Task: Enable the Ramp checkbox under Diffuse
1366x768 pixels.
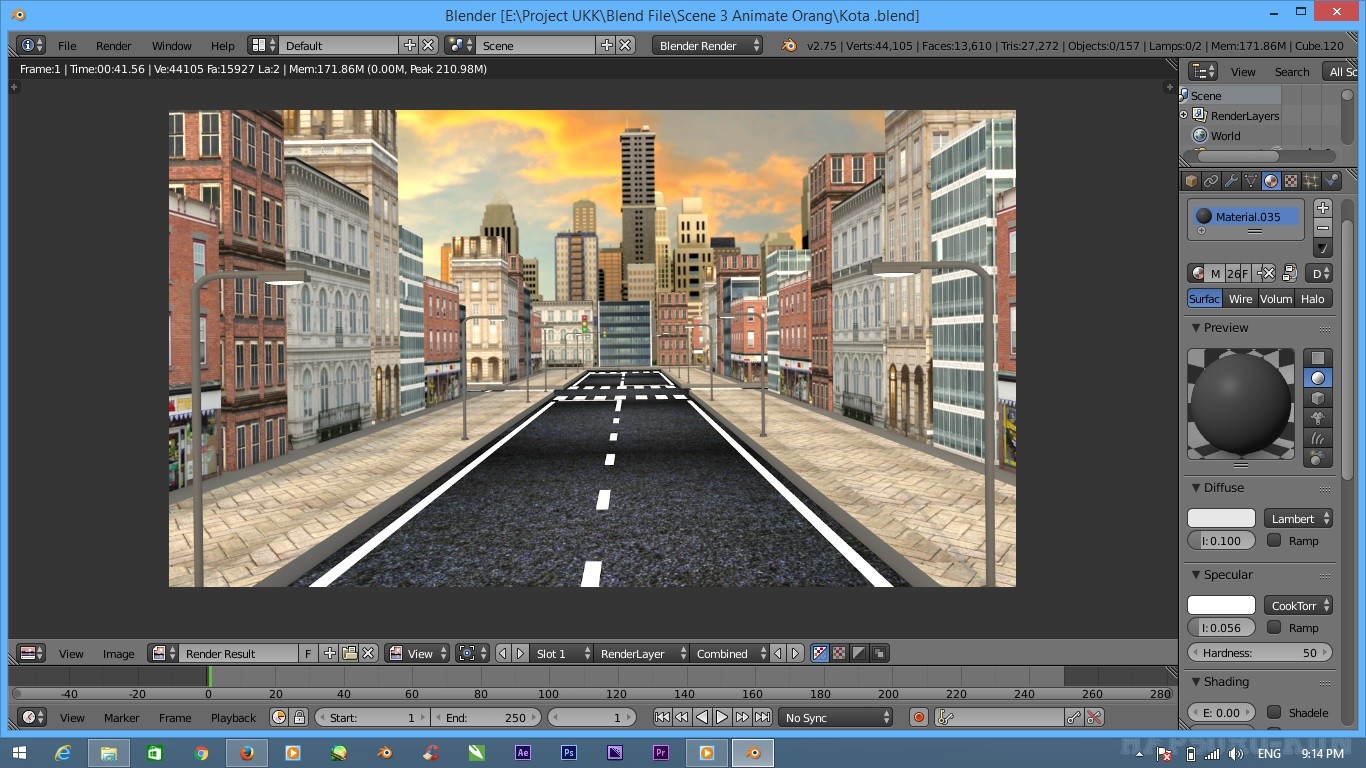Action: 1276,540
